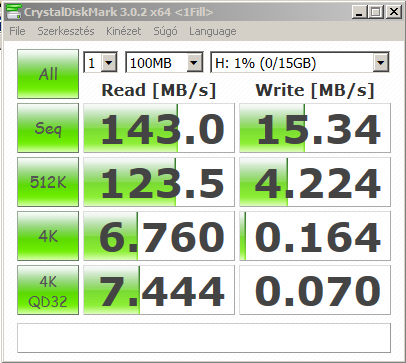Viewport: 406px width, 363px height.
Task: Click the 4K QD32 read result 7.444
Action: (x=159, y=290)
